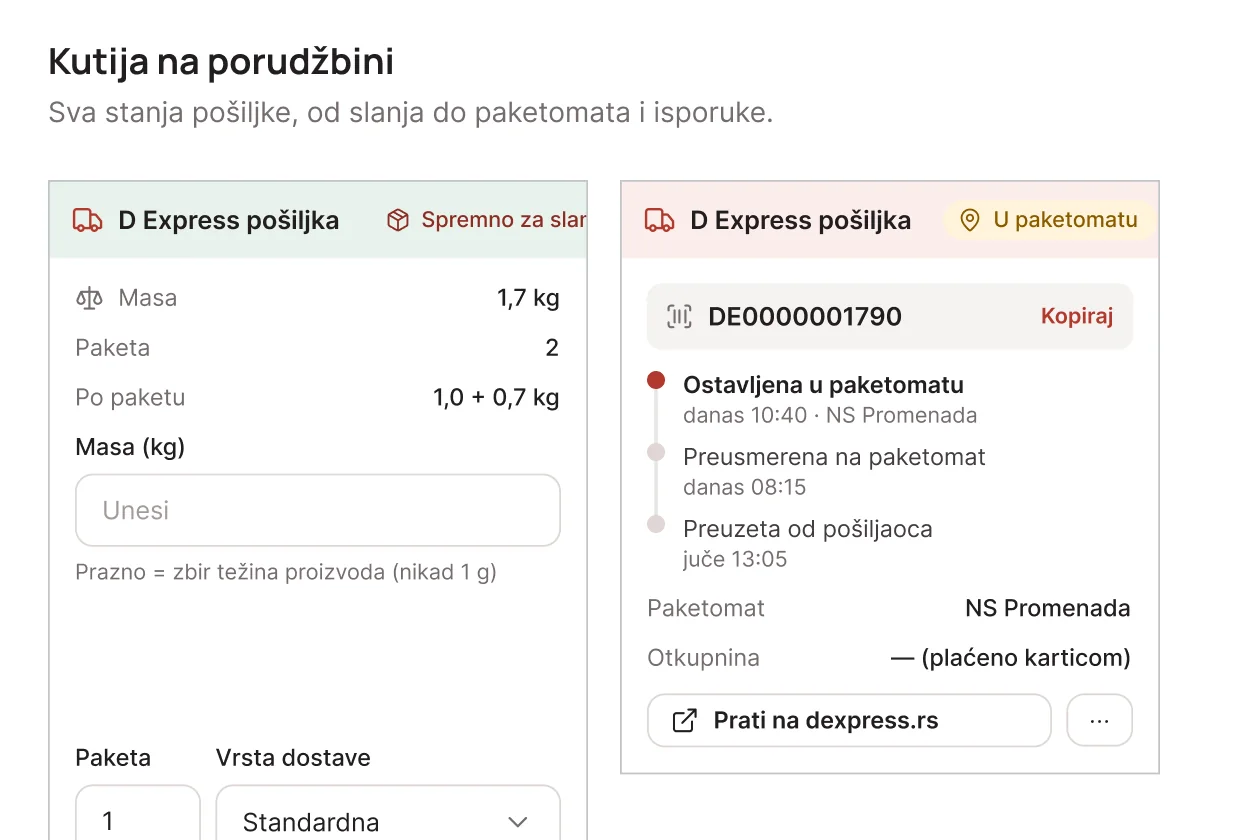The image size is (1256, 840).
Task: Click the juče 13:05 timestamp
Action: pyautogui.click(x=735, y=560)
